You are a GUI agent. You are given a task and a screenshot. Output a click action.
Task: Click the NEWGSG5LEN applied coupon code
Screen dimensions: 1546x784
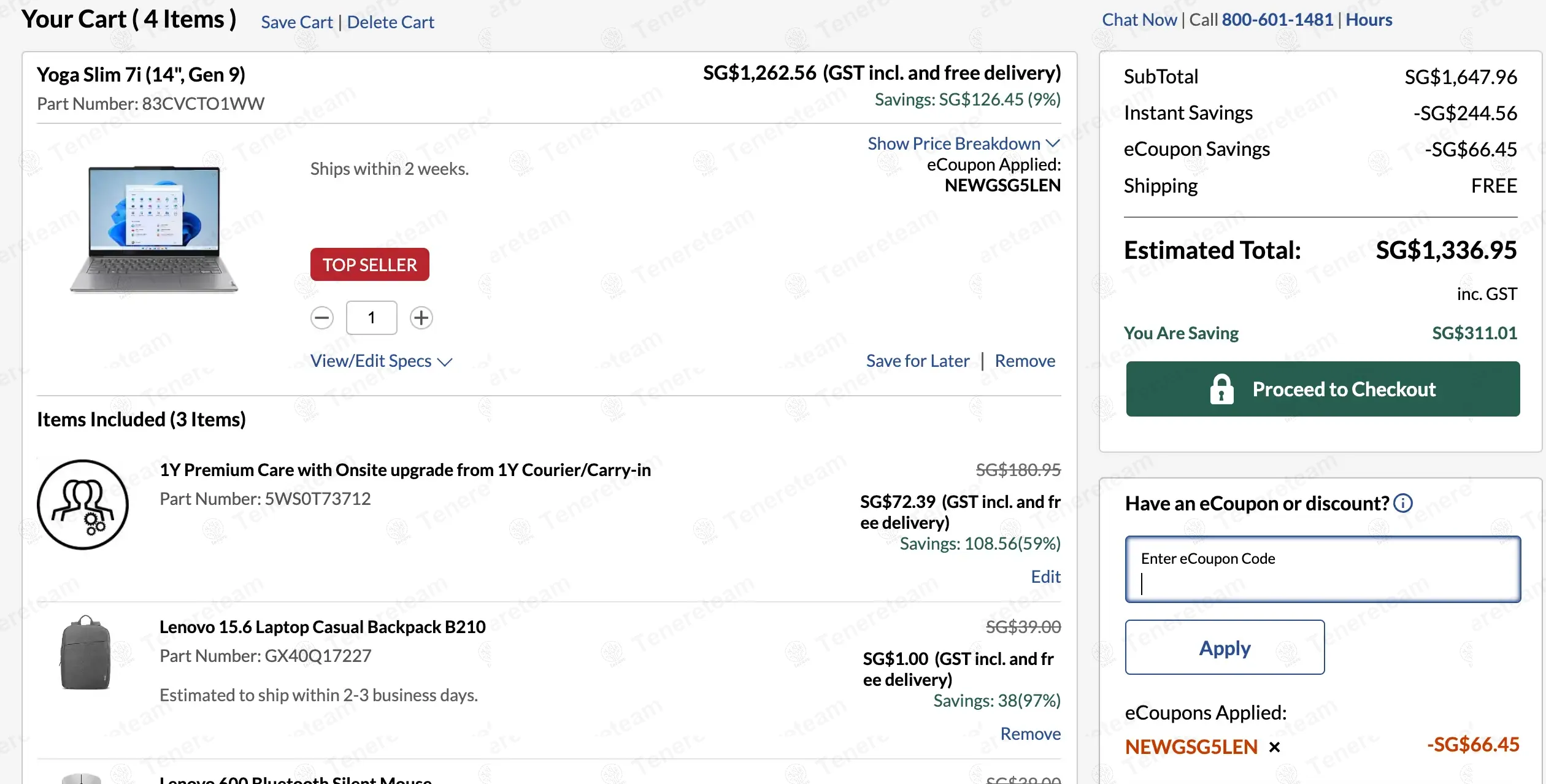[1191, 747]
